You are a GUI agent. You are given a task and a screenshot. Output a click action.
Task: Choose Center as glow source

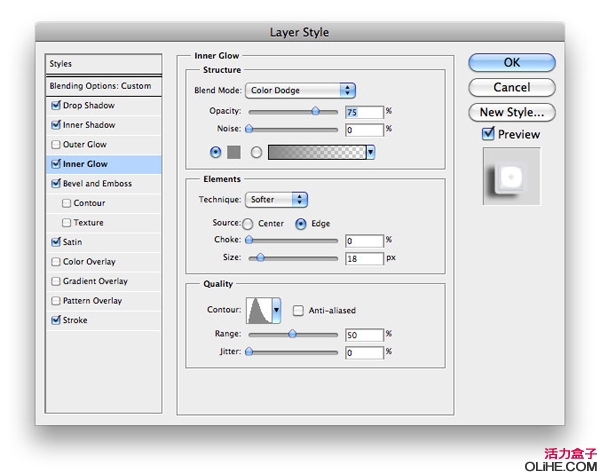point(248,224)
